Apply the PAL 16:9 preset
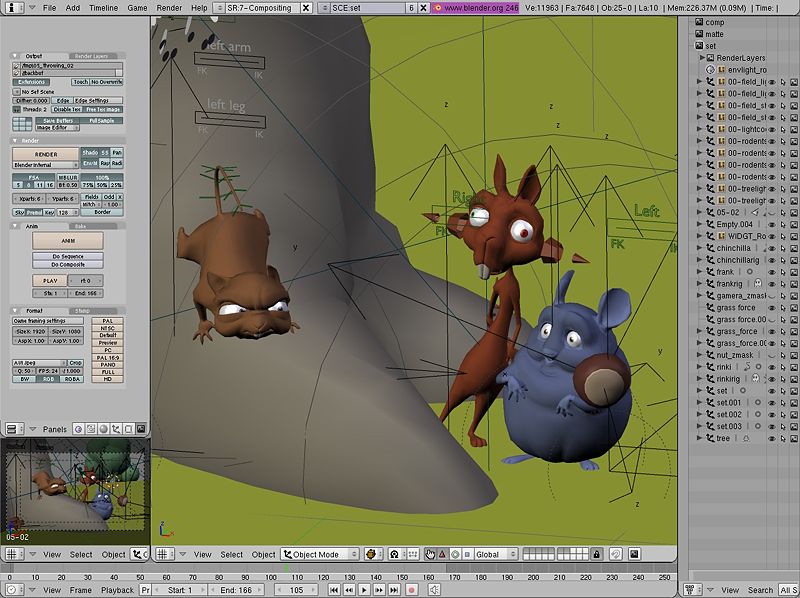 point(108,358)
